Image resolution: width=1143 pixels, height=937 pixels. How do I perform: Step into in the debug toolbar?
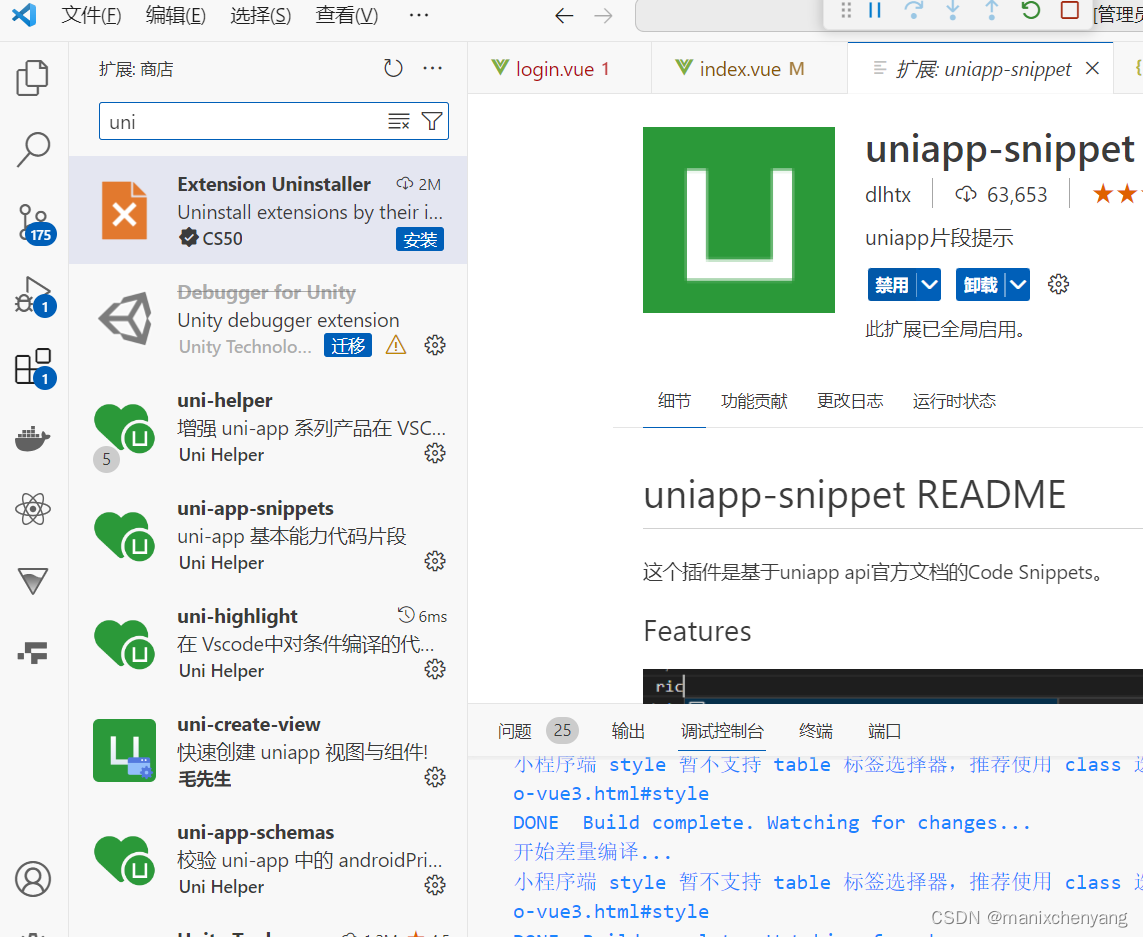pyautogui.click(x=952, y=10)
